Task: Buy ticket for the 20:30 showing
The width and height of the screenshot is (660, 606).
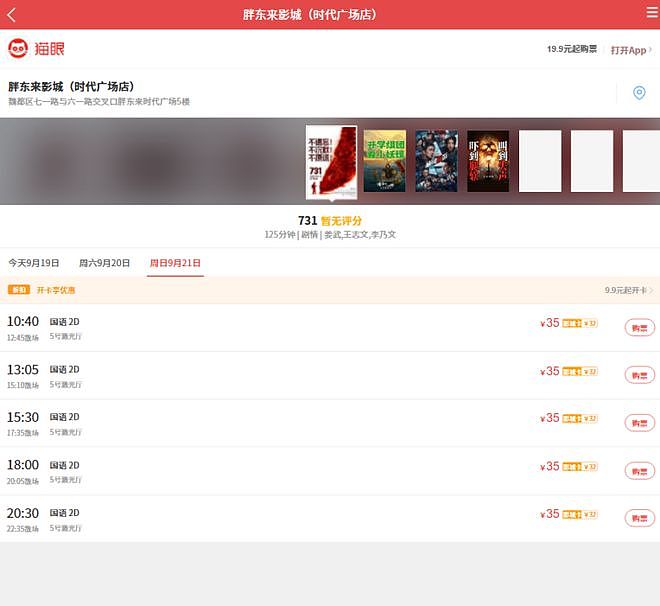Action: 639,518
